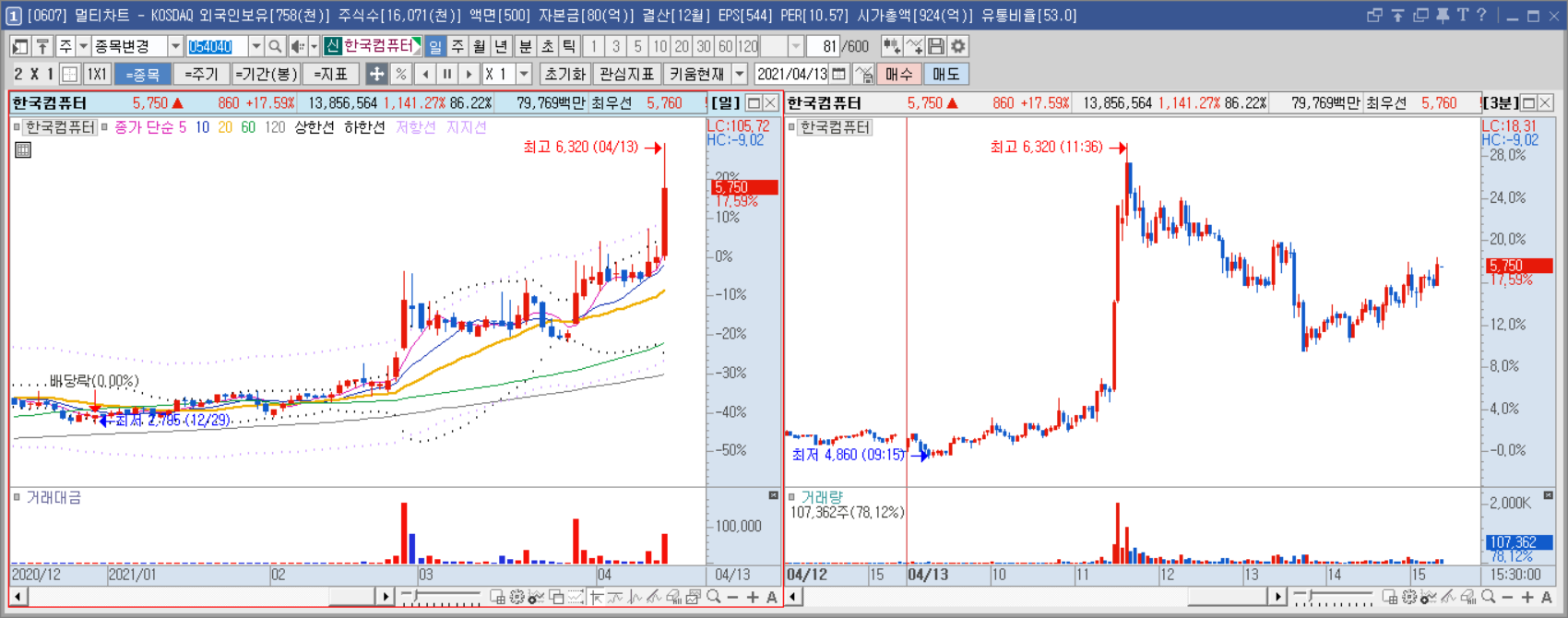The width and height of the screenshot is (1568, 618).
Task: Select the 30 interval button
Action: coord(704,46)
